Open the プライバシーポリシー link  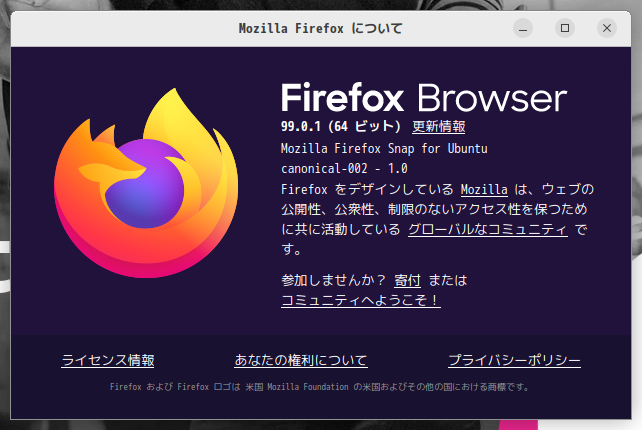point(514,360)
